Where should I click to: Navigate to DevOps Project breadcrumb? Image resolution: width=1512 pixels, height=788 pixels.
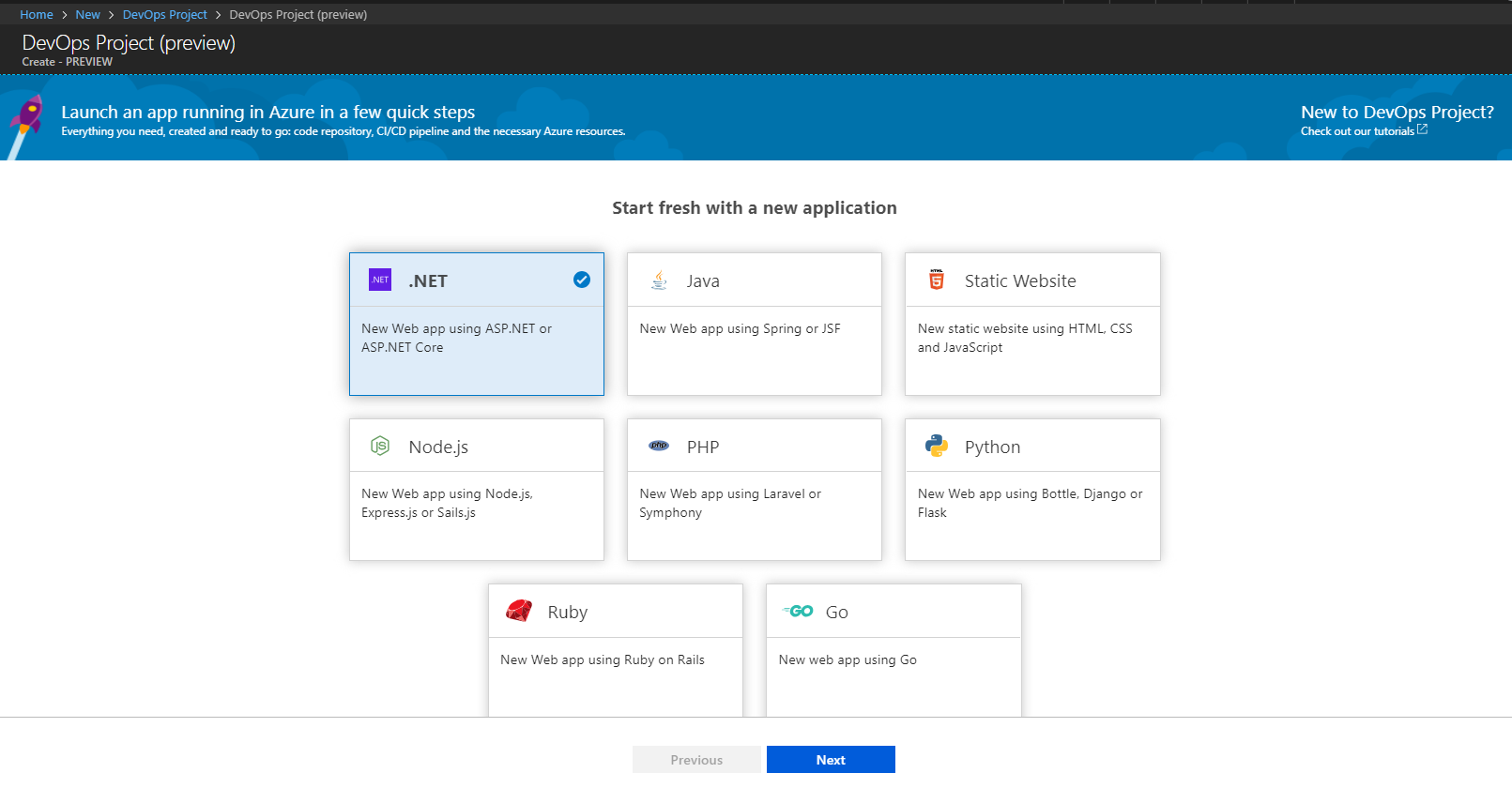(164, 14)
